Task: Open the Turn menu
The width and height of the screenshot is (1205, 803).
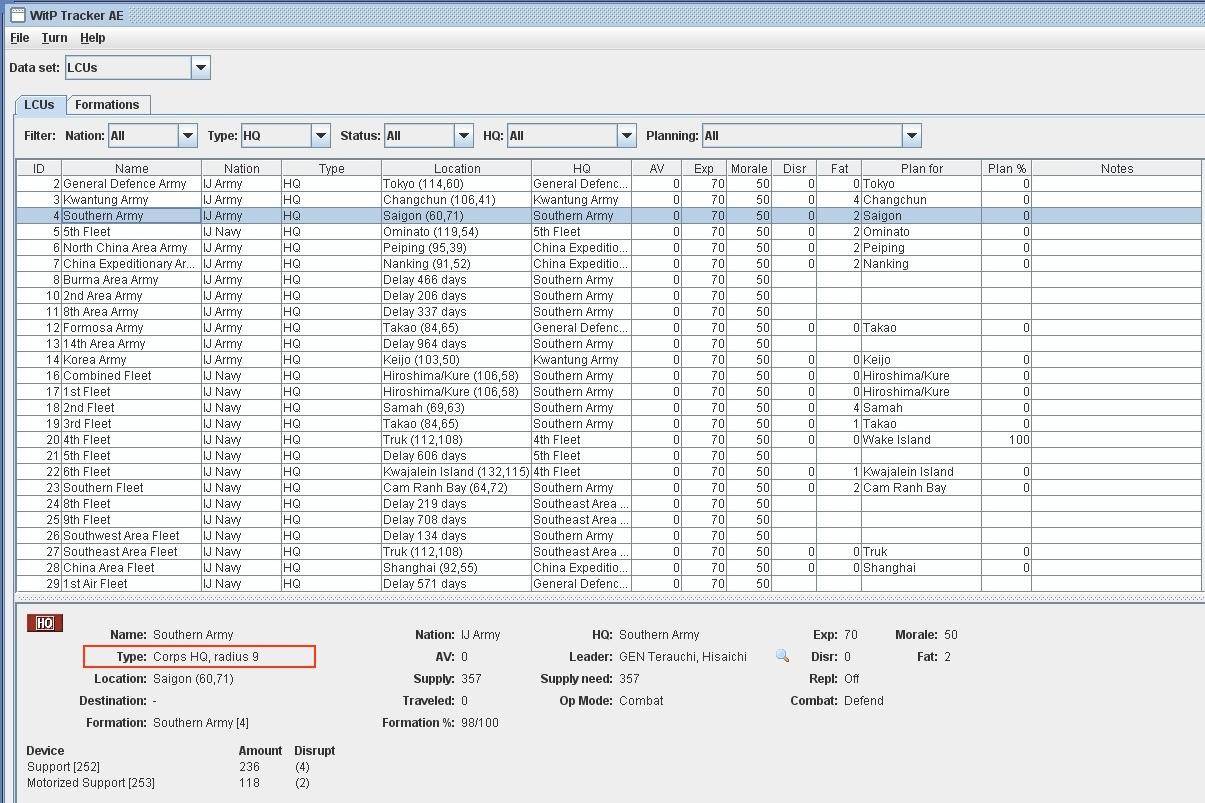Action: (54, 38)
